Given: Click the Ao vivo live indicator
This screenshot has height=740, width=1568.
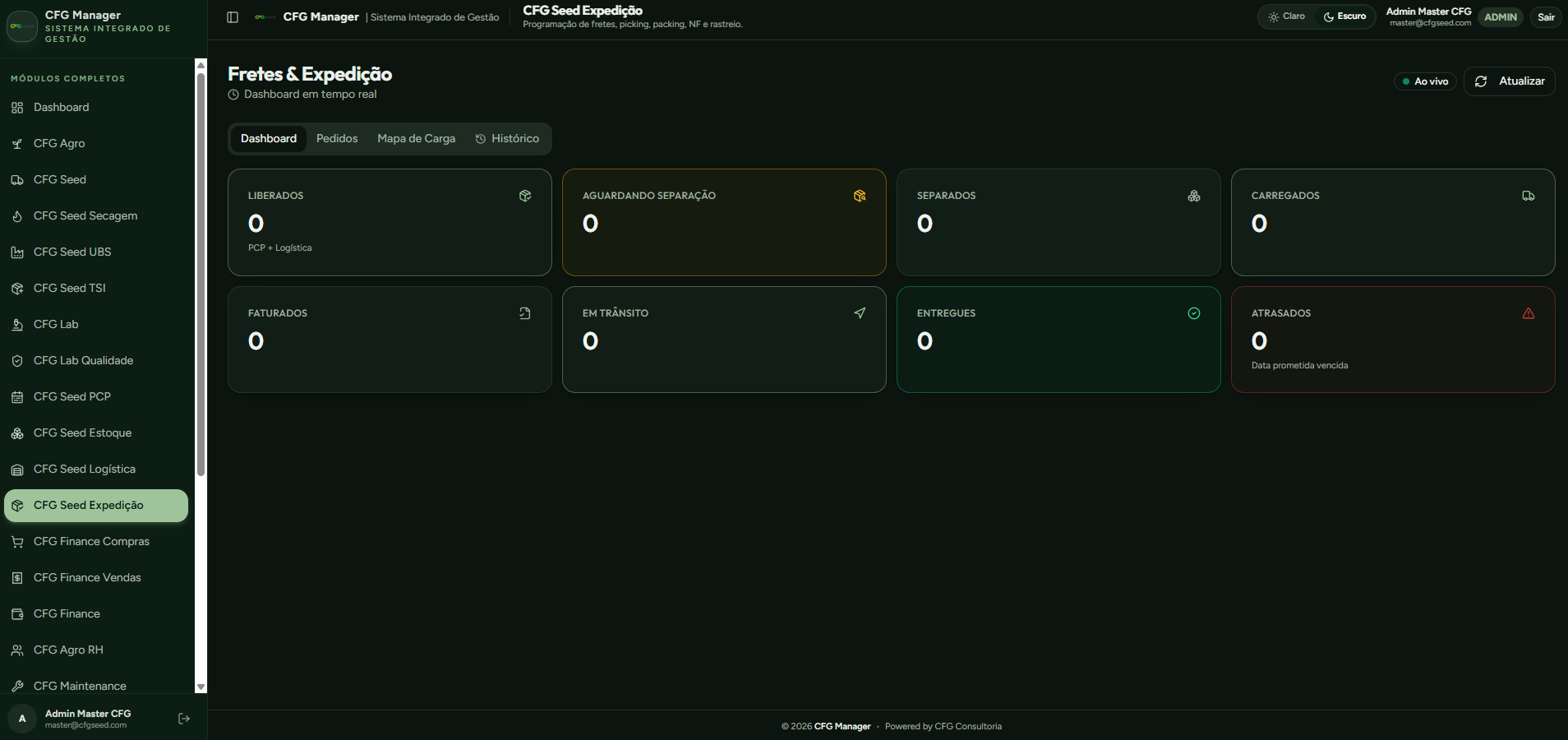Looking at the screenshot, I should point(1426,81).
